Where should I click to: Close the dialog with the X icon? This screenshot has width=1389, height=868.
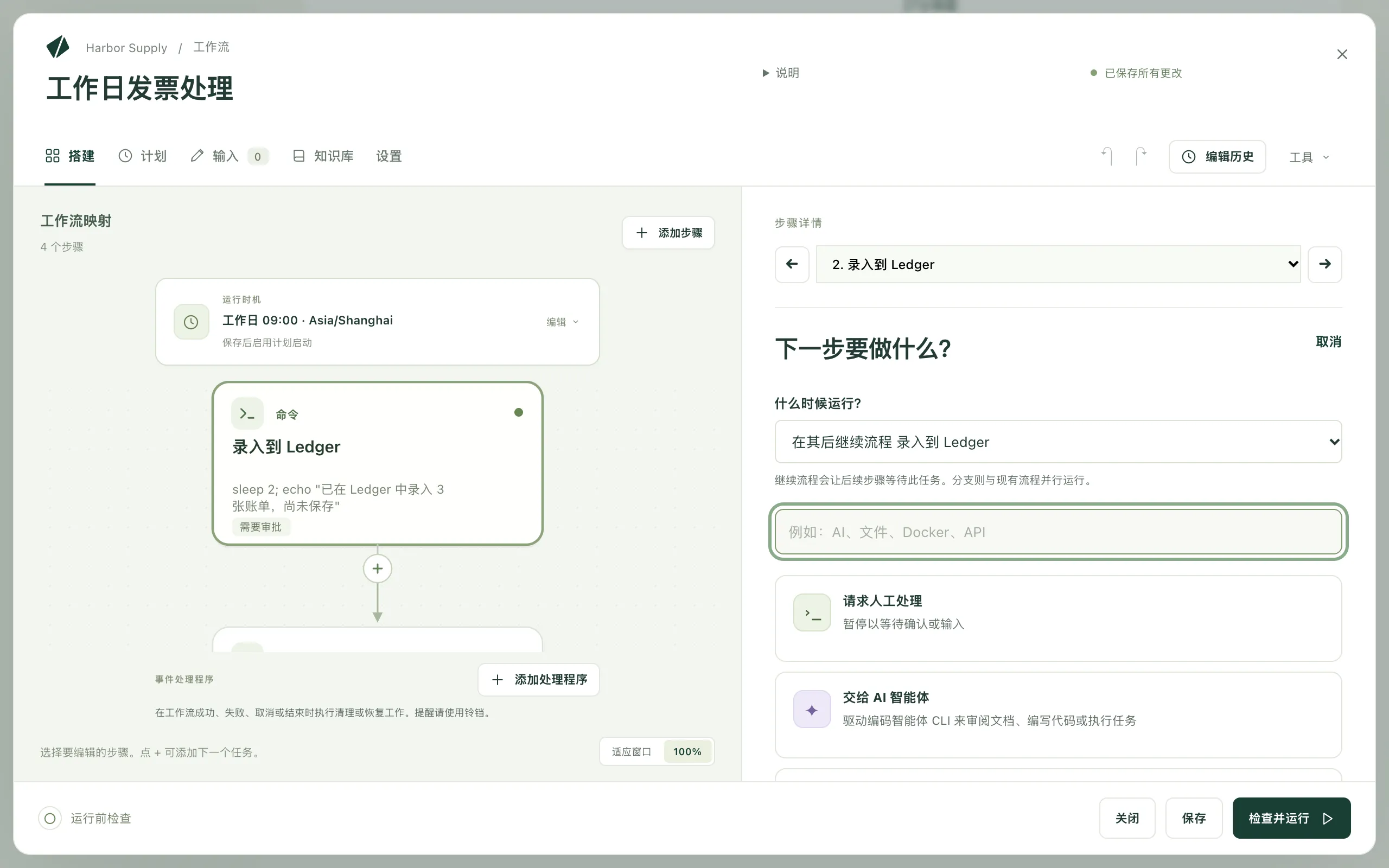tap(1342, 55)
